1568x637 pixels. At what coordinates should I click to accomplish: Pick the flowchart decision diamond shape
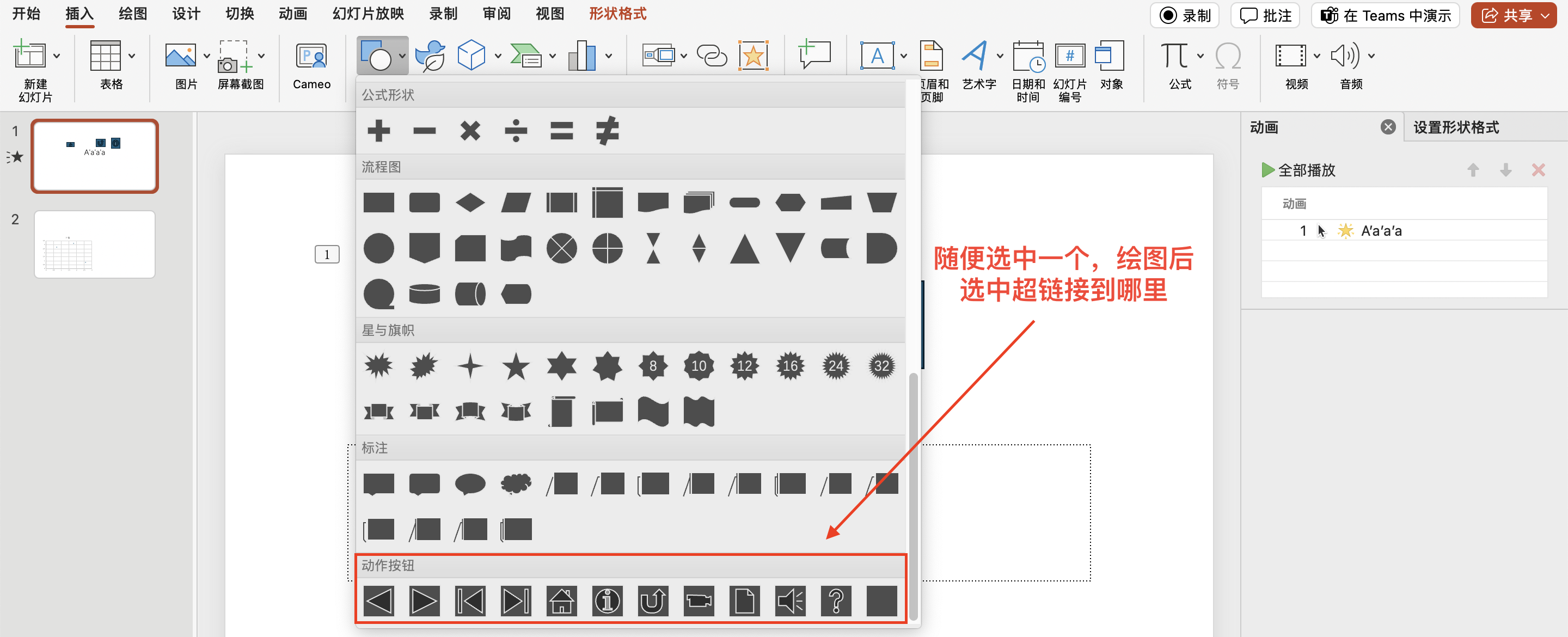pyautogui.click(x=470, y=202)
